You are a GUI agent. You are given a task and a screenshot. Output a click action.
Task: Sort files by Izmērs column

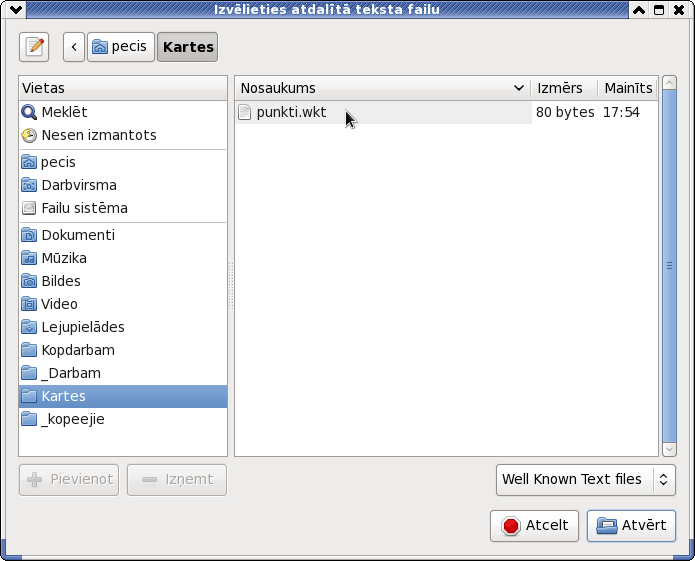coord(564,88)
